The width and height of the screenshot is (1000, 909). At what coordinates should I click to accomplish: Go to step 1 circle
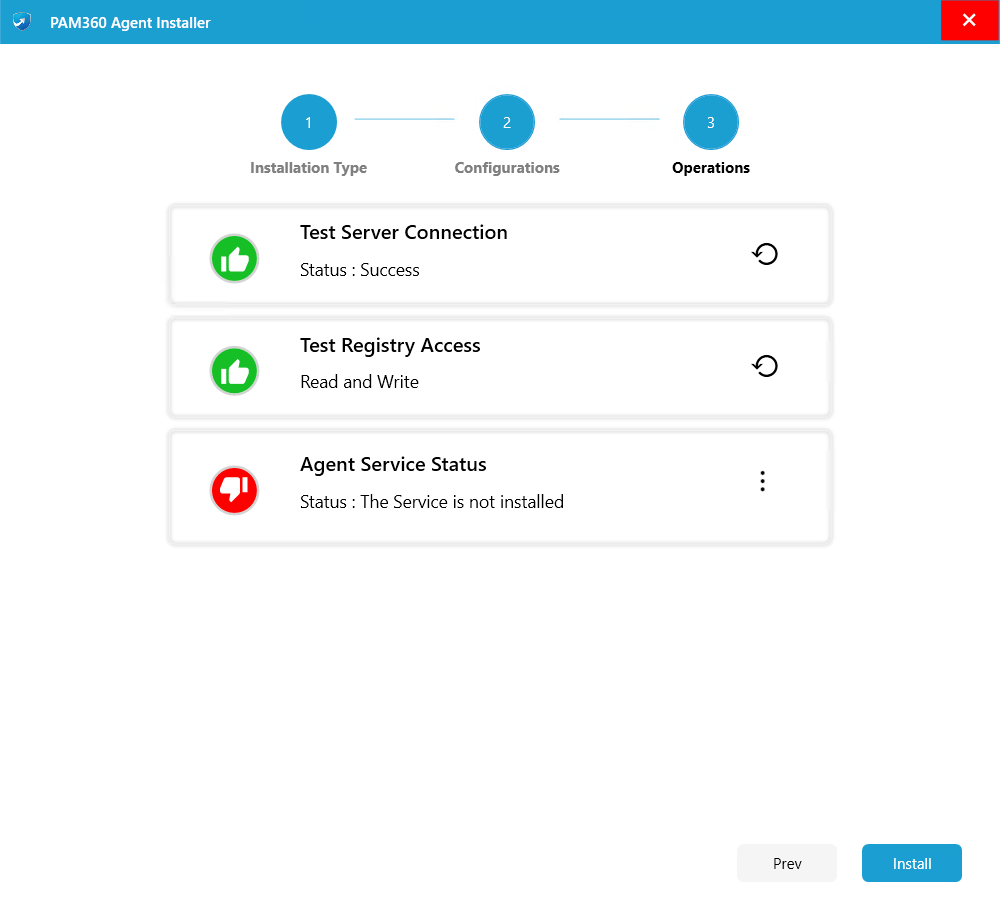click(x=309, y=122)
